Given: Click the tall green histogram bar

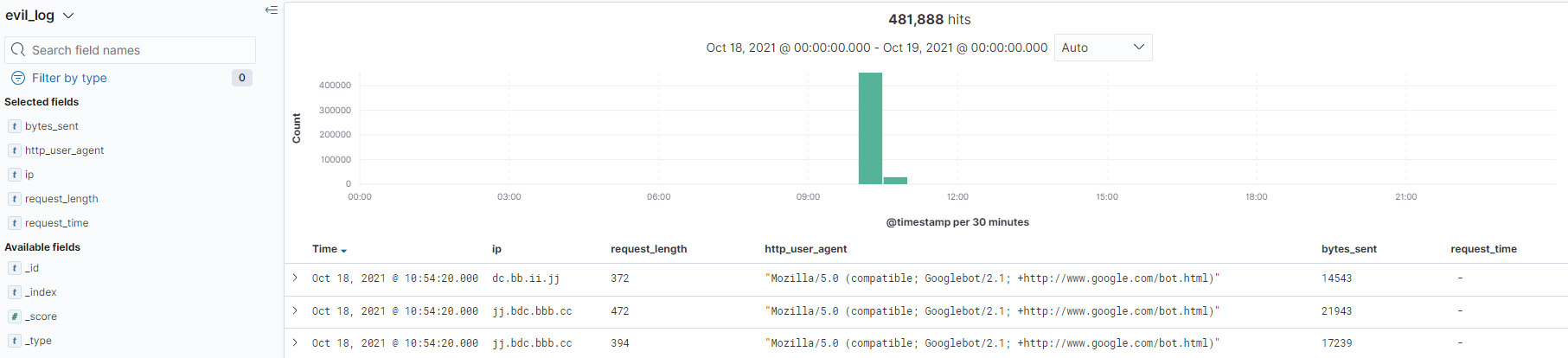Looking at the screenshot, I should pos(870,130).
